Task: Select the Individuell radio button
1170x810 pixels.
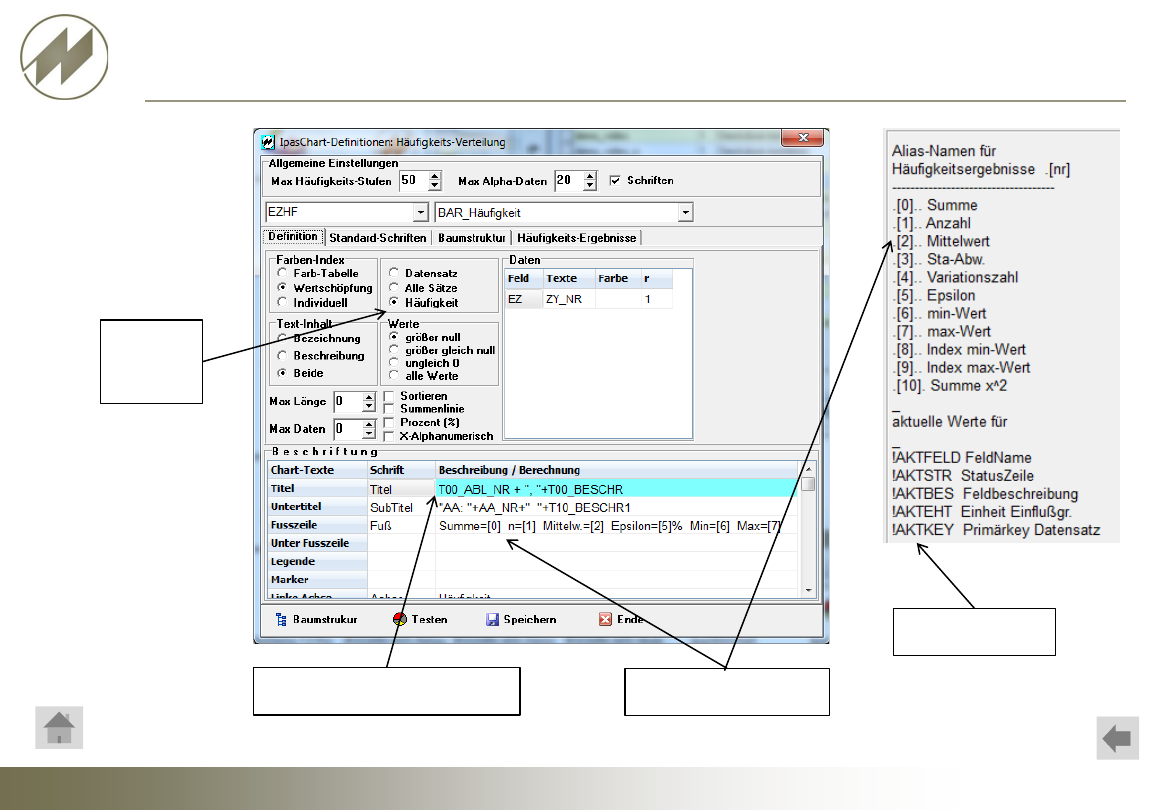Action: (x=282, y=302)
